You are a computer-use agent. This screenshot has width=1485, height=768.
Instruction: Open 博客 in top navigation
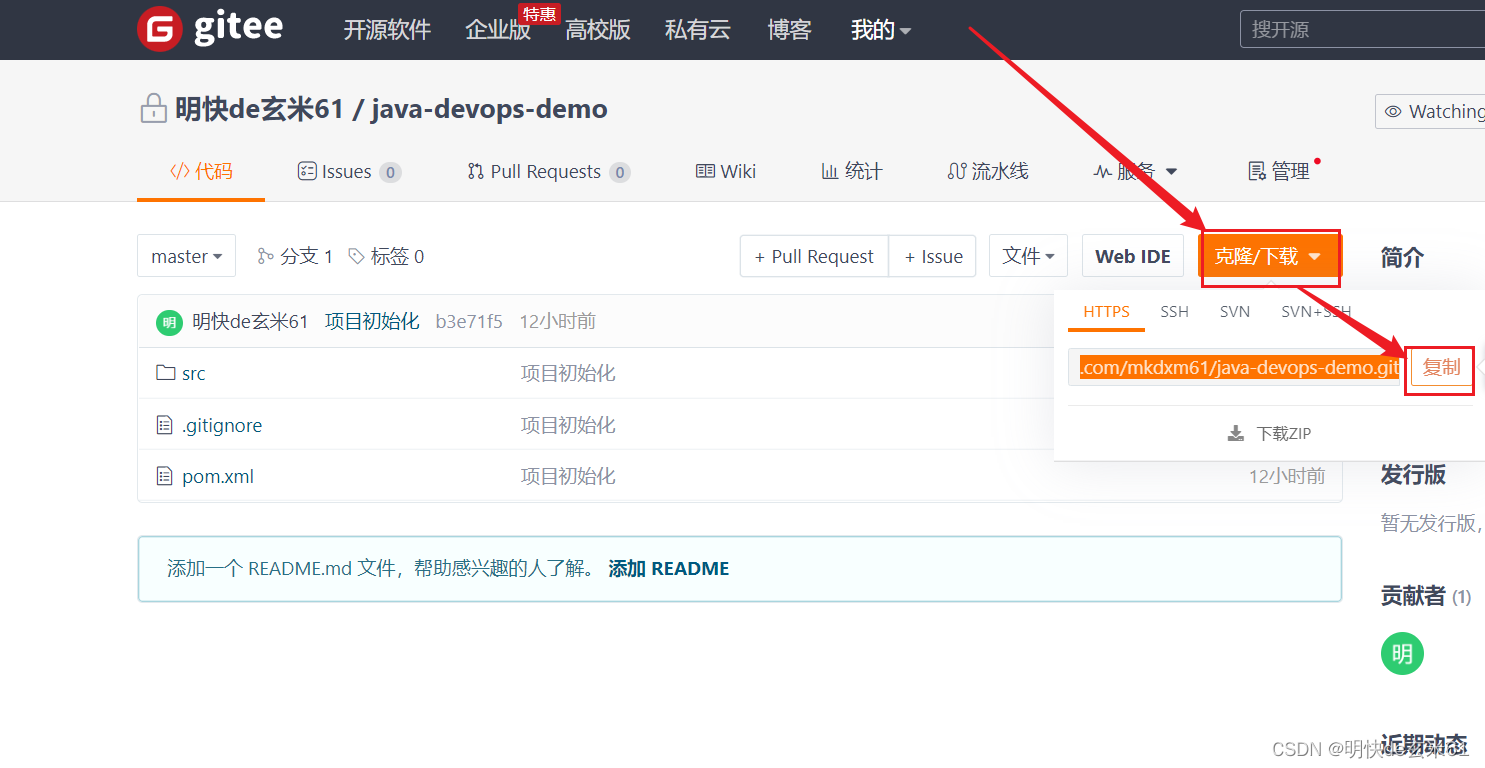tap(790, 30)
